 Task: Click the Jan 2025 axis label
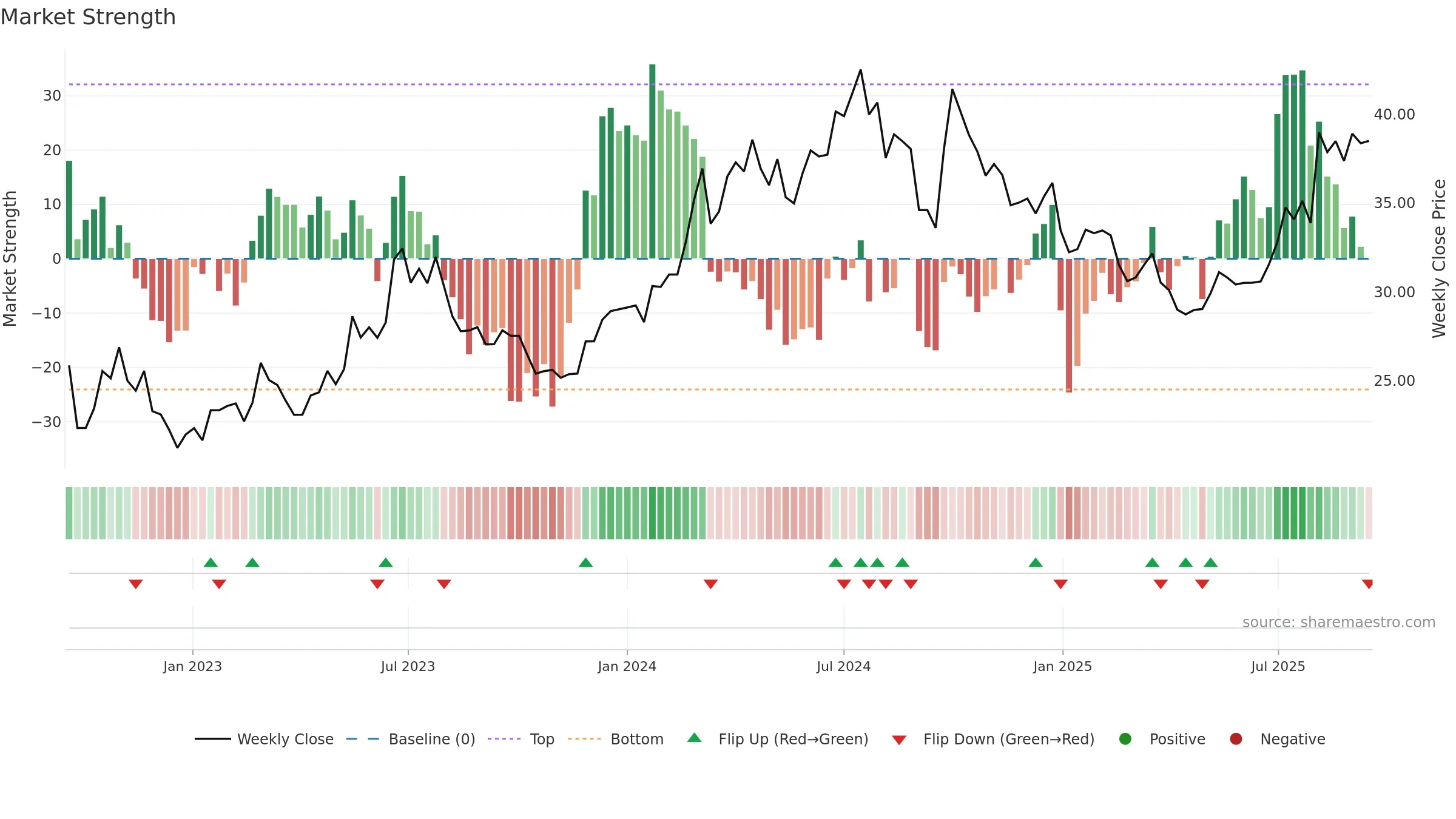click(x=1062, y=666)
